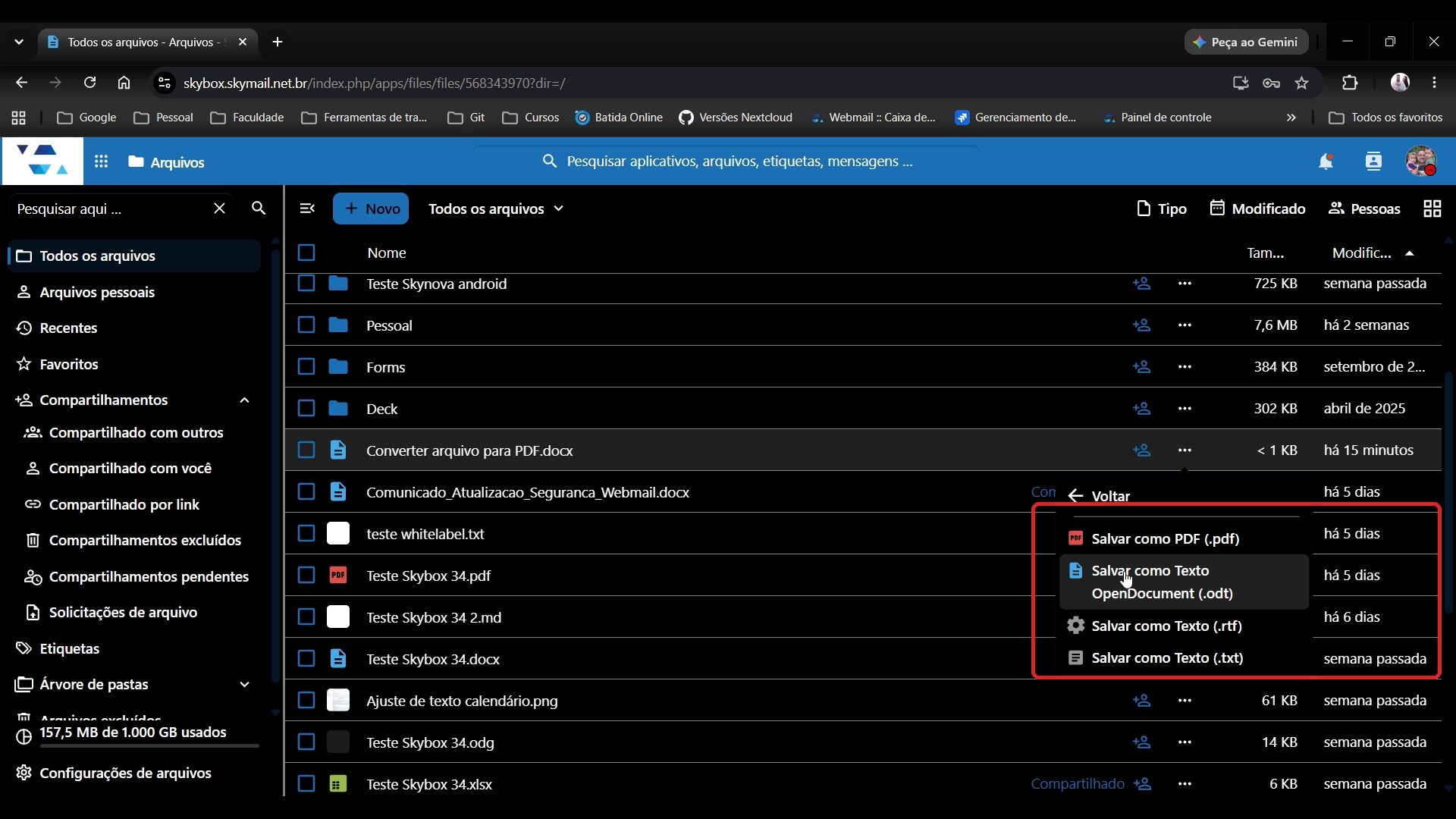Sort by Modificado column header
The image size is (1456, 819).
click(1373, 253)
